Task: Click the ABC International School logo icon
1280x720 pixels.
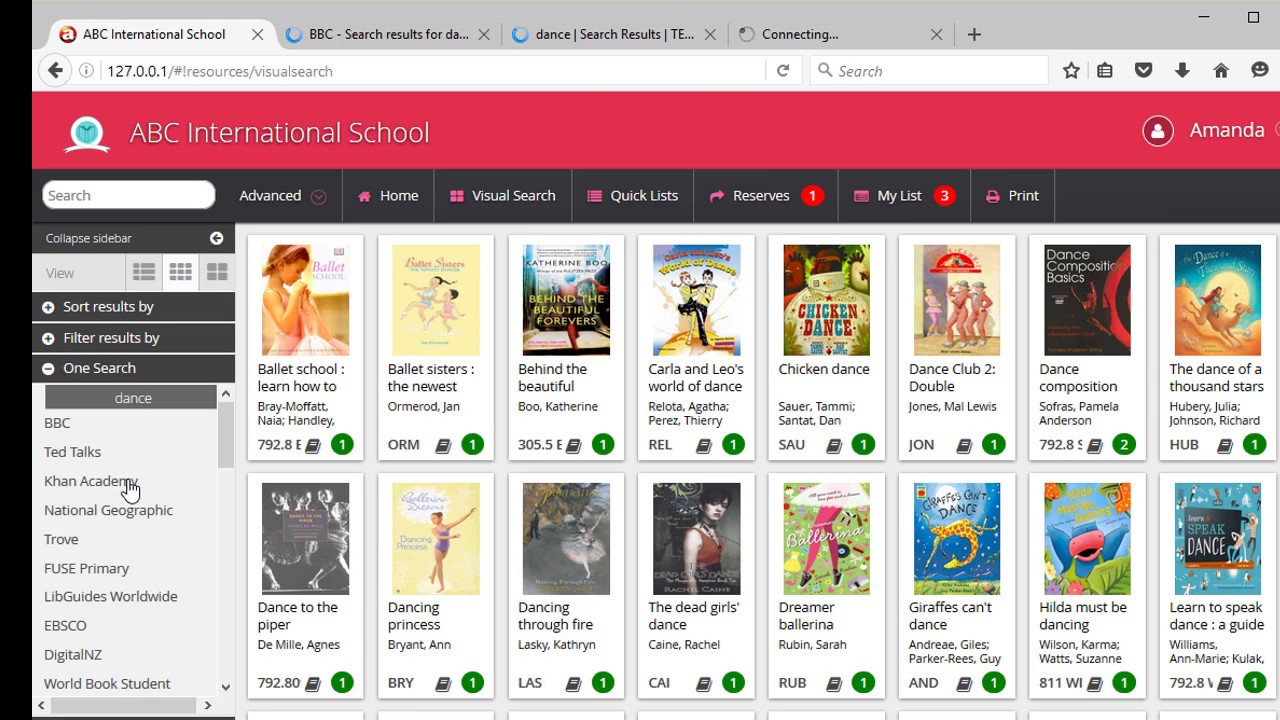Action: coord(87,133)
